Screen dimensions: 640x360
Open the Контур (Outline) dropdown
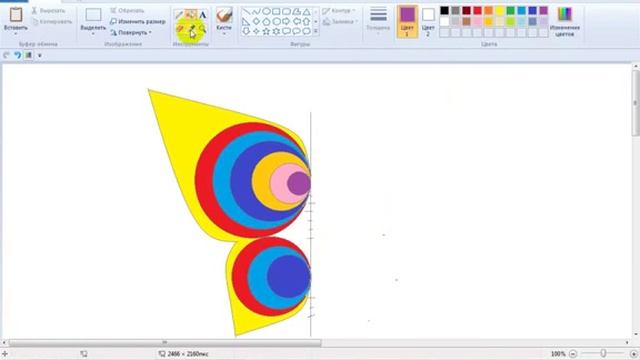[x=338, y=11]
